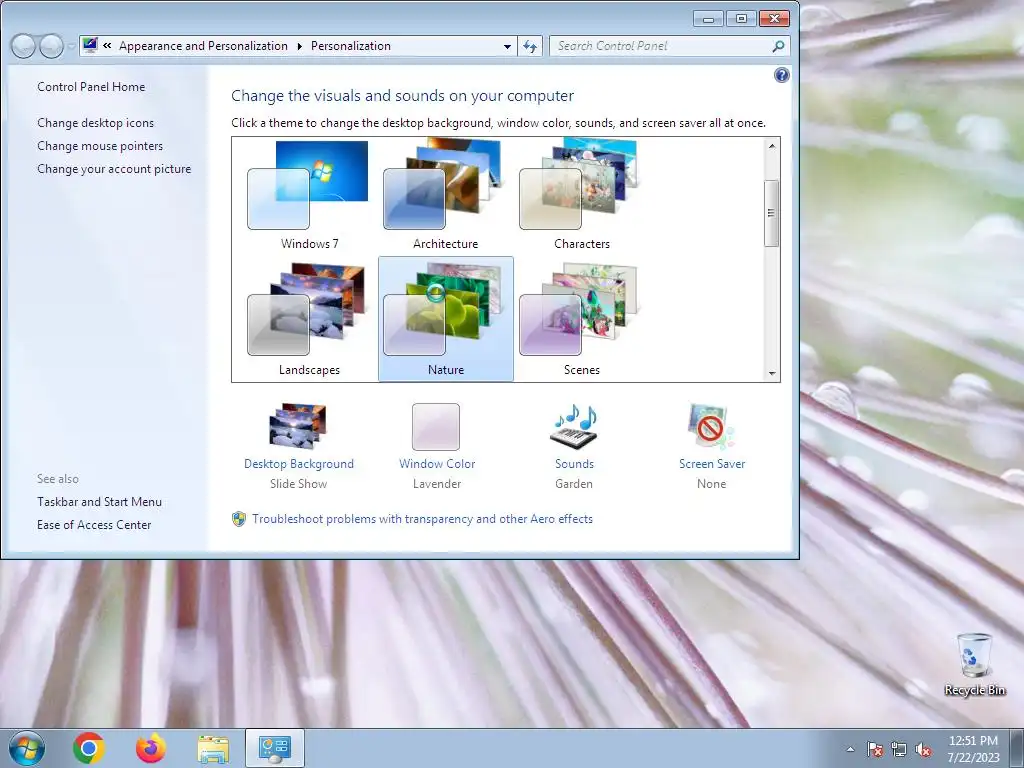
Task: Open the recent pages dropdown arrow
Action: click(71, 46)
